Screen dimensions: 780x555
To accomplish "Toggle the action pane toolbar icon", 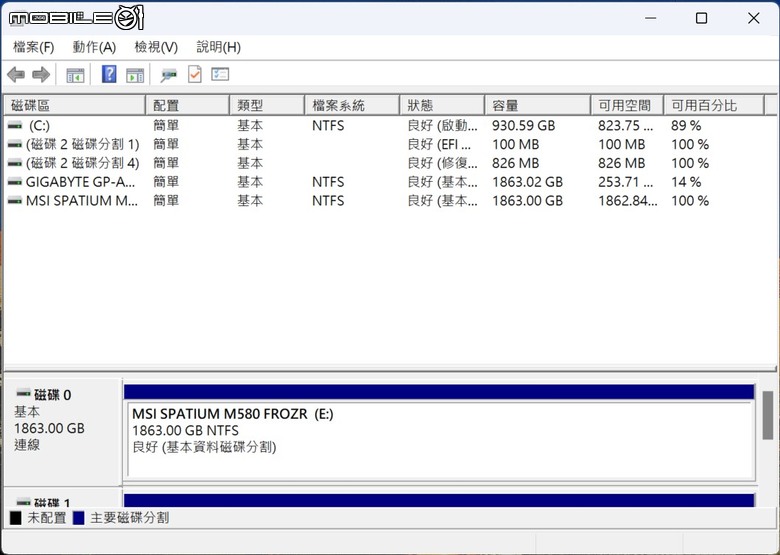I will coord(135,75).
